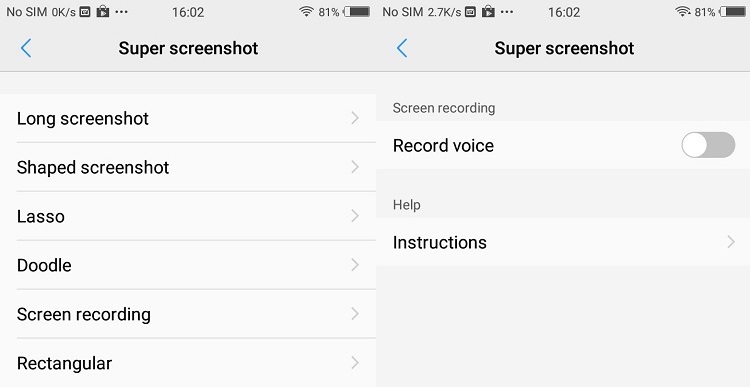Tap Play Store bag icon in left status bar
The height and width of the screenshot is (387, 750).
point(102,11)
